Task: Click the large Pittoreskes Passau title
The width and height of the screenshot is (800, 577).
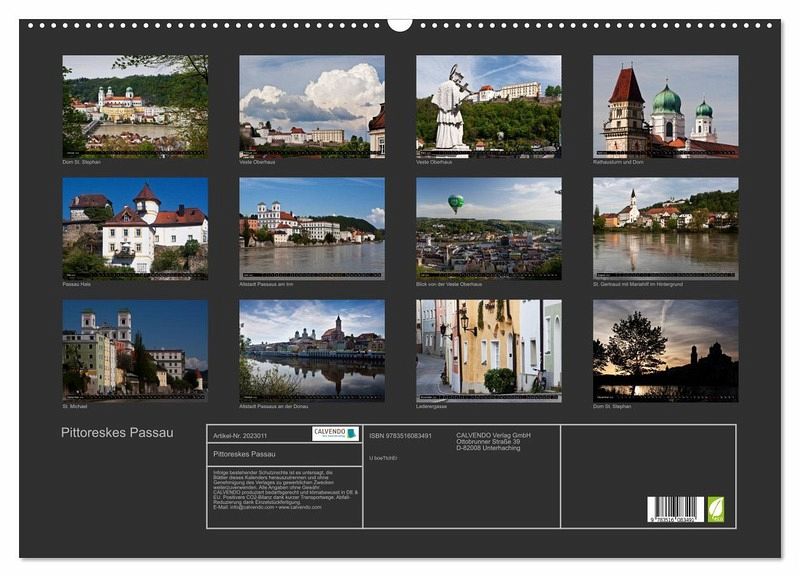Action: pos(118,433)
